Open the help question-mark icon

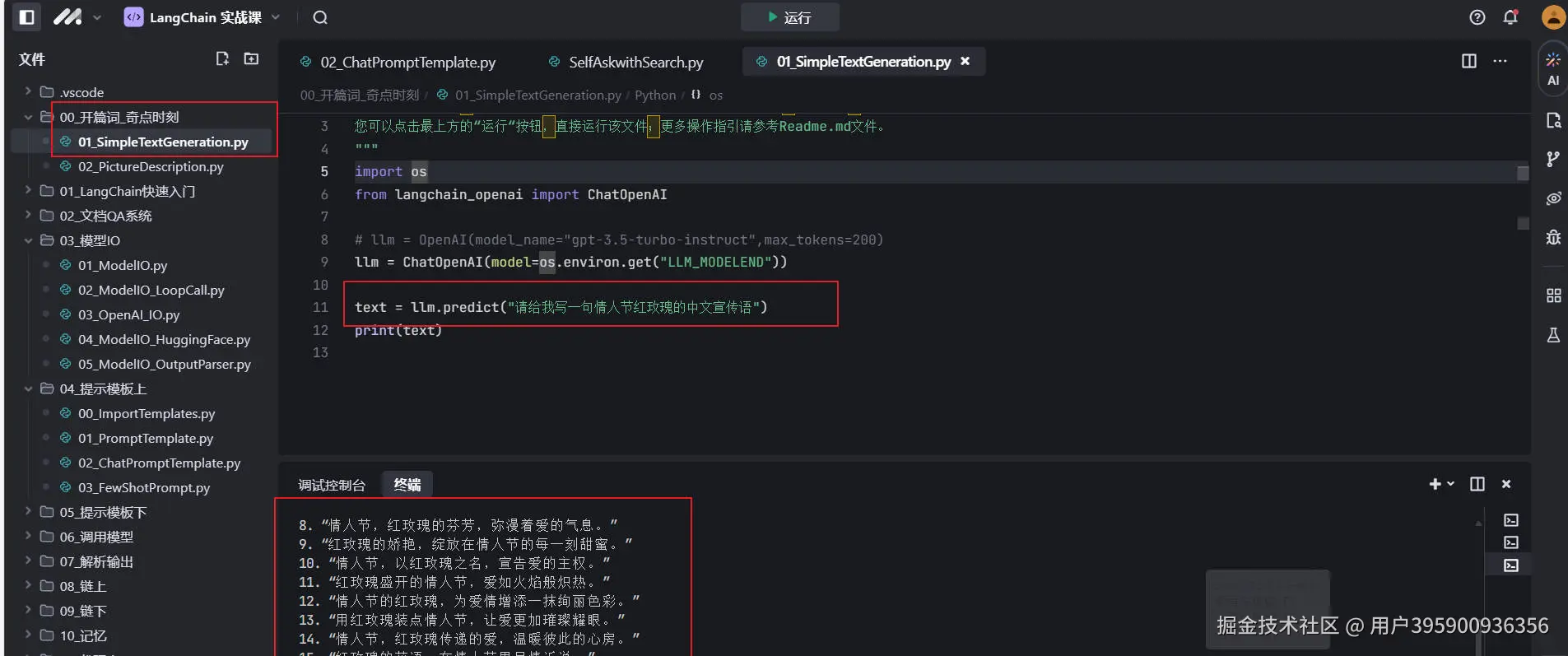(x=1477, y=17)
